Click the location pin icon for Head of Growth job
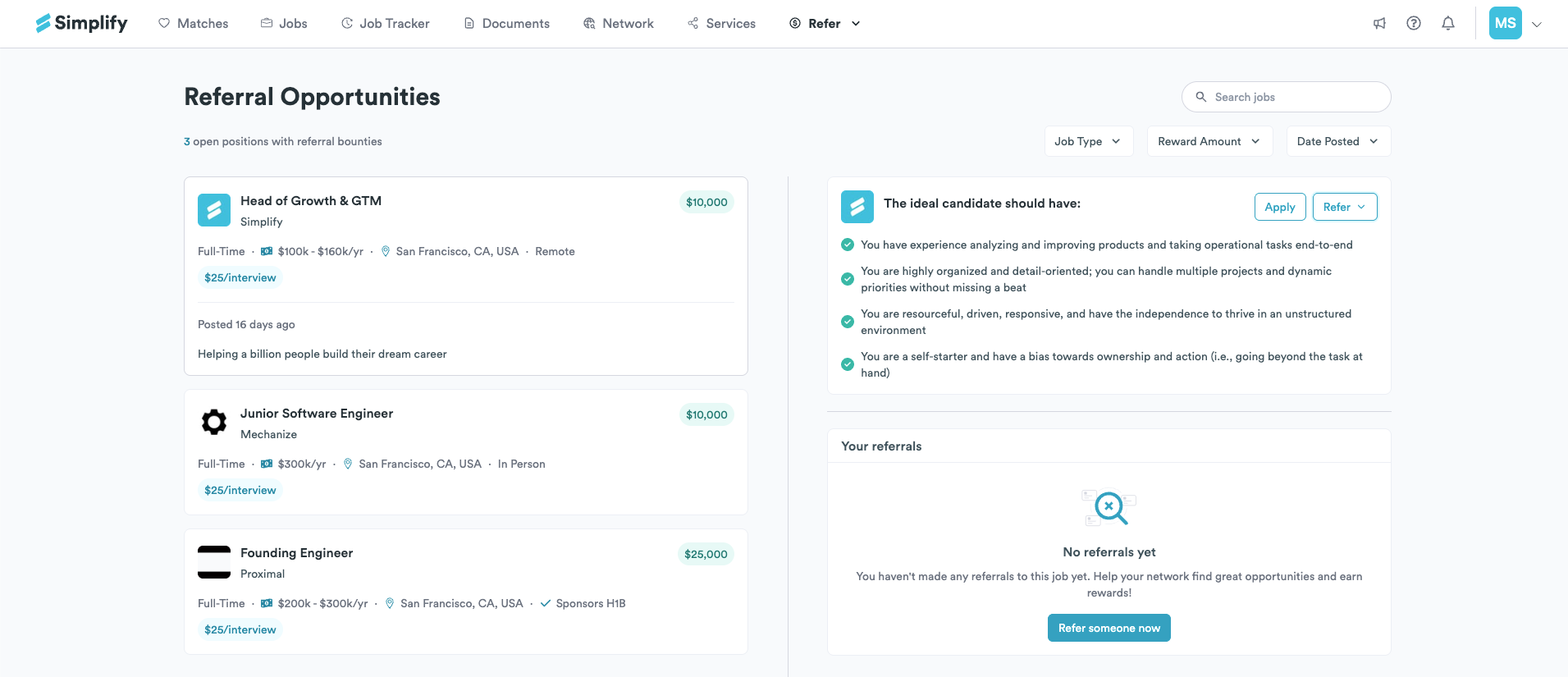The height and width of the screenshot is (677, 1568). click(386, 251)
